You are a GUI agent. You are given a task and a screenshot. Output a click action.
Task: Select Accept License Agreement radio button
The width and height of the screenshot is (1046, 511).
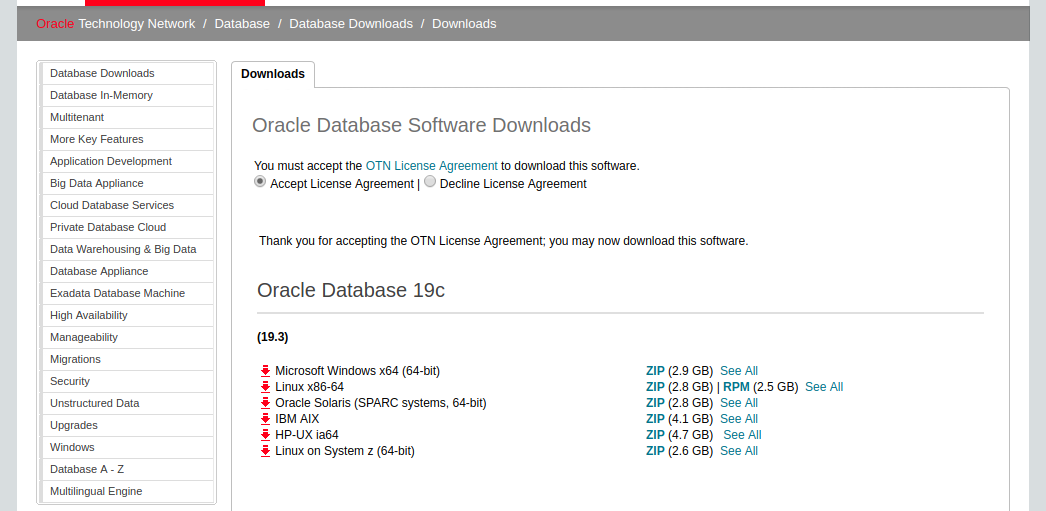tap(259, 181)
